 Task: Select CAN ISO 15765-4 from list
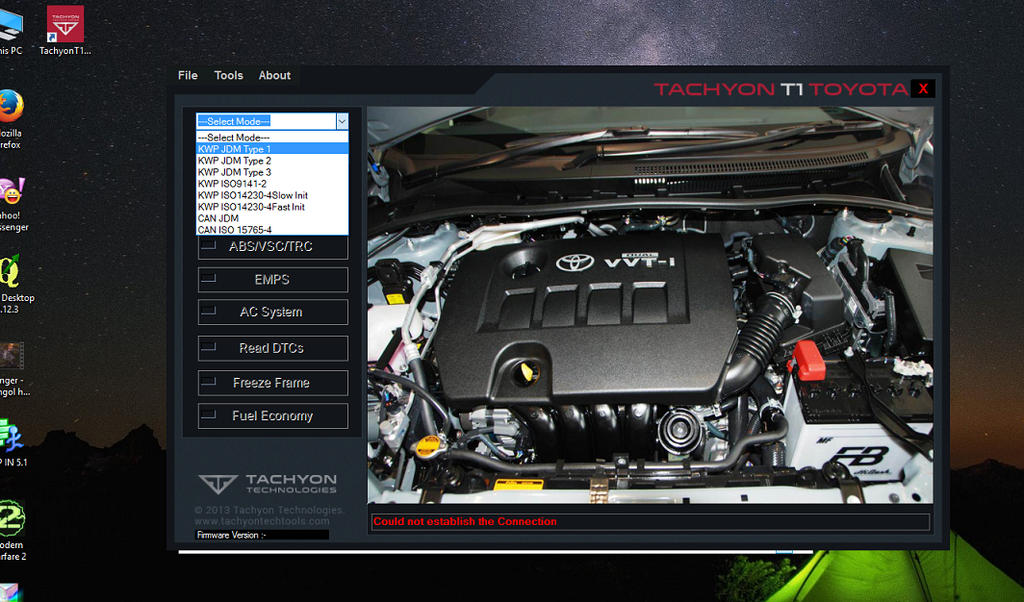tap(272, 230)
